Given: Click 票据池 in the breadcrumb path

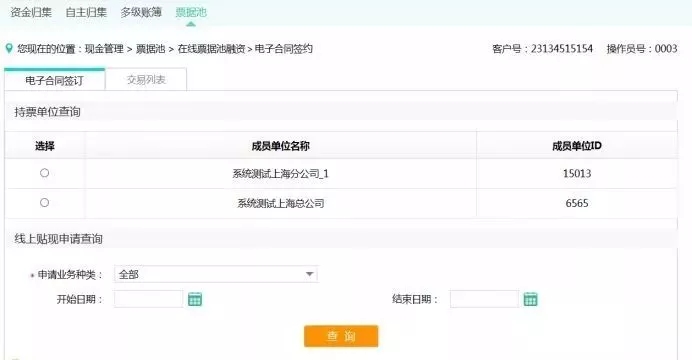Looking at the screenshot, I should tap(150, 49).
